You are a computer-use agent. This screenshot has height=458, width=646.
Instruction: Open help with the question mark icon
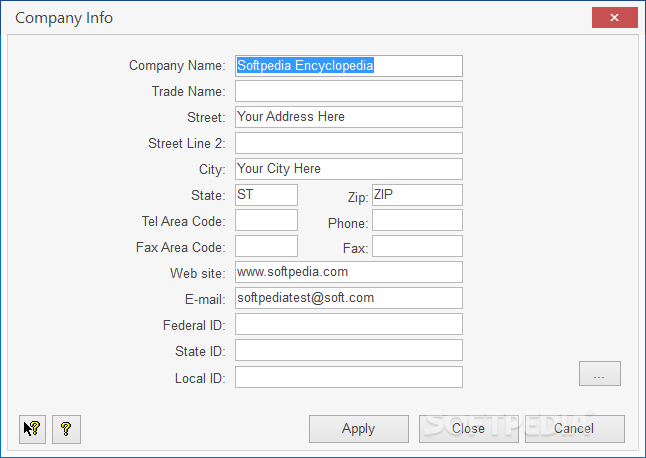tap(66, 429)
